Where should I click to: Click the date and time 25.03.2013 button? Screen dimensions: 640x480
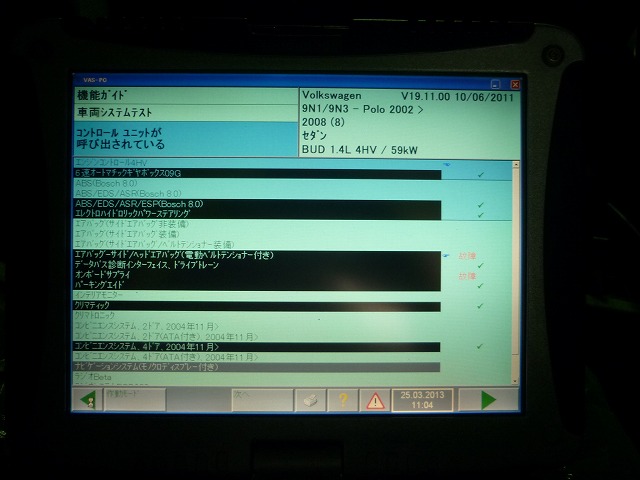[x=422, y=400]
